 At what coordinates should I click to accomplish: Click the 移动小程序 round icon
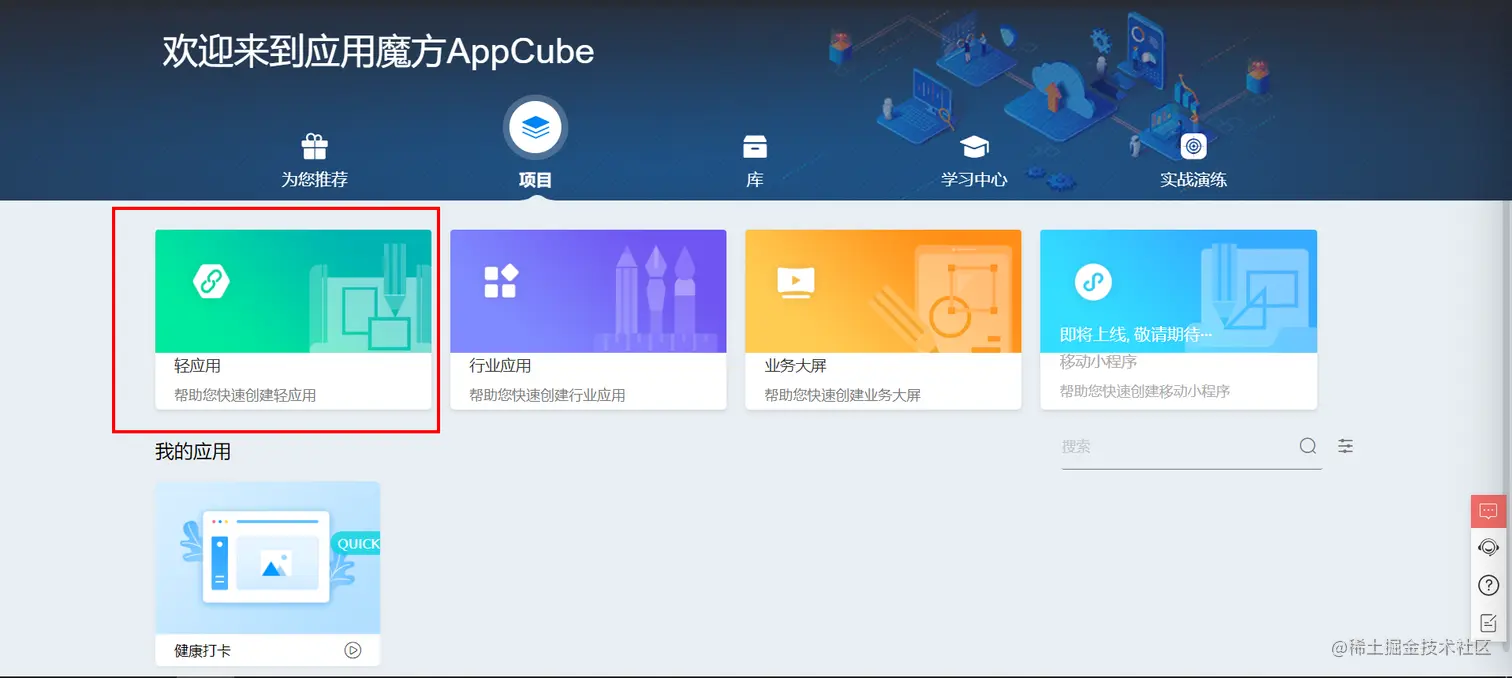pyautogui.click(x=1093, y=282)
